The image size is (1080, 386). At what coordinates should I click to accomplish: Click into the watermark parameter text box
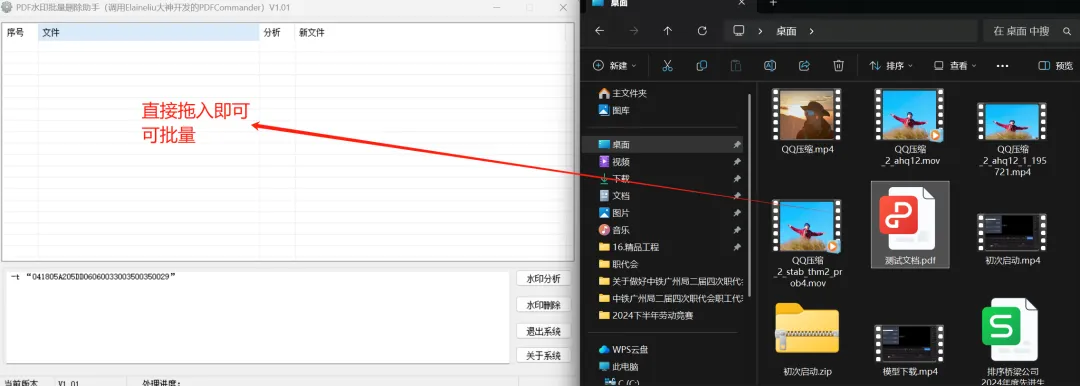point(257,317)
